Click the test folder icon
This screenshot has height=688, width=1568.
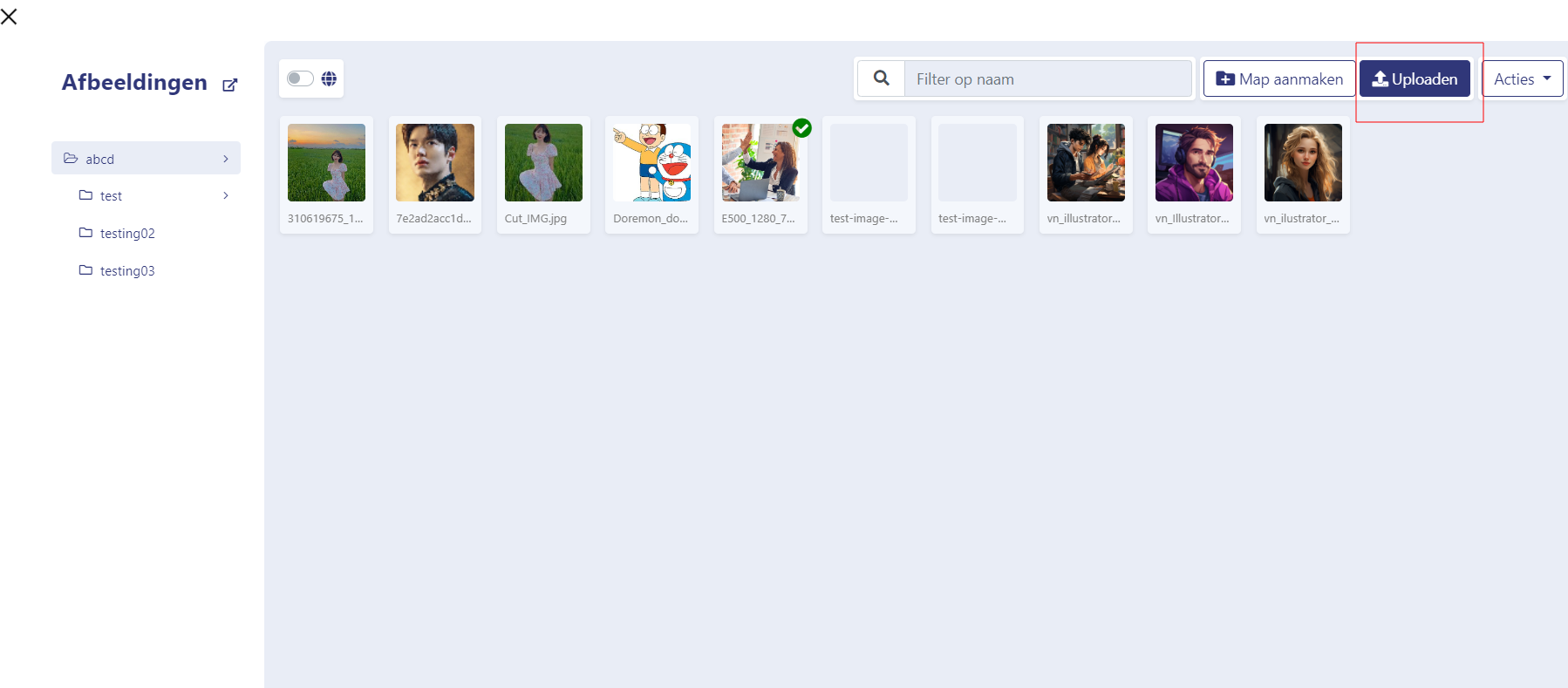click(x=85, y=195)
